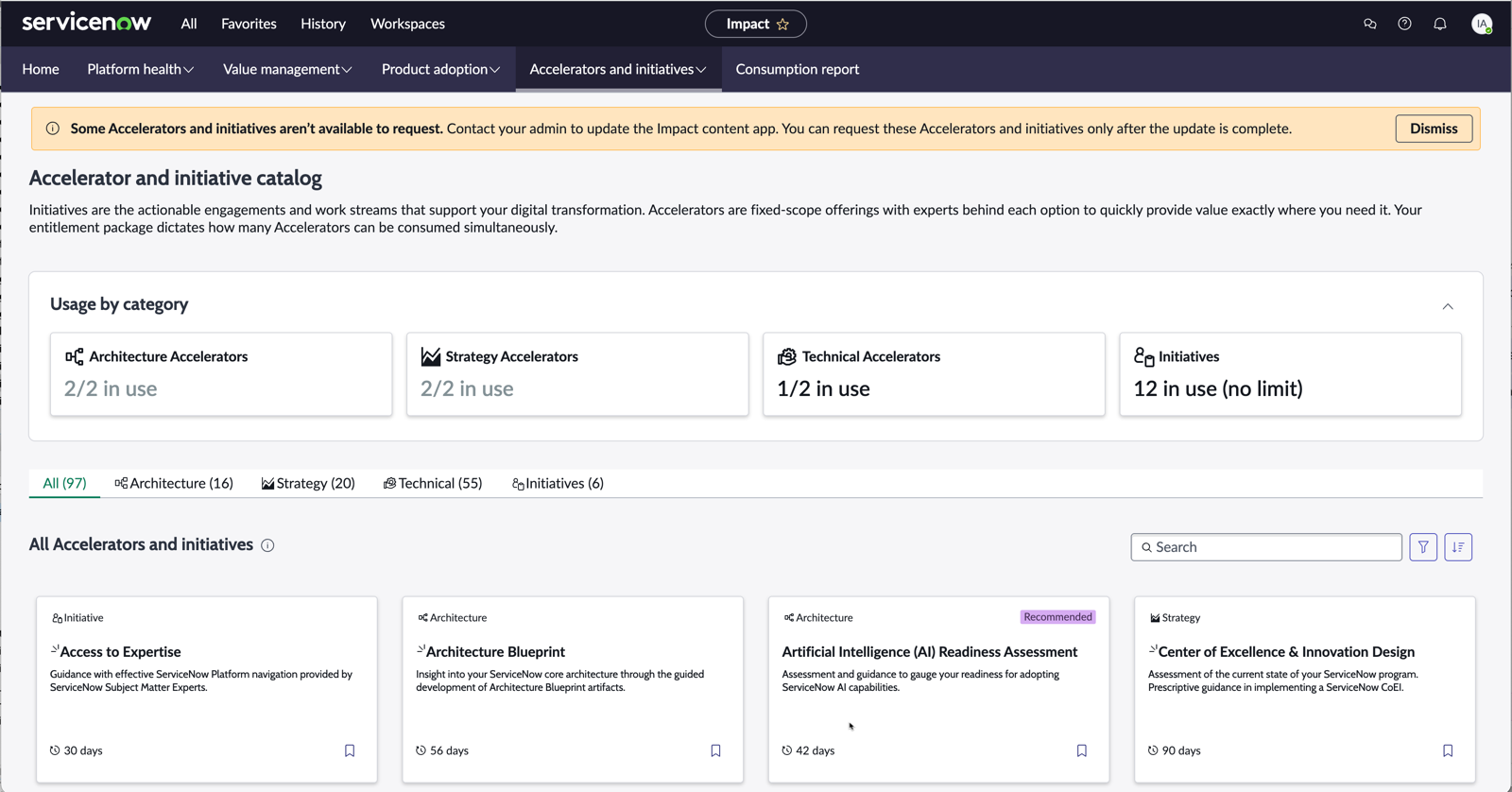Screen dimensions: 1512x792
Task: Select the Technical Accelerators usage card
Action: point(934,374)
